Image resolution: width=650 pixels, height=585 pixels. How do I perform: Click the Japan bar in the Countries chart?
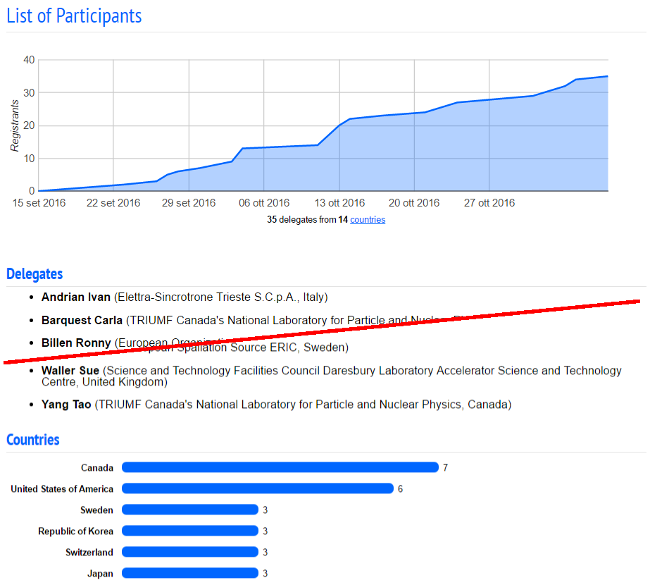[190, 573]
